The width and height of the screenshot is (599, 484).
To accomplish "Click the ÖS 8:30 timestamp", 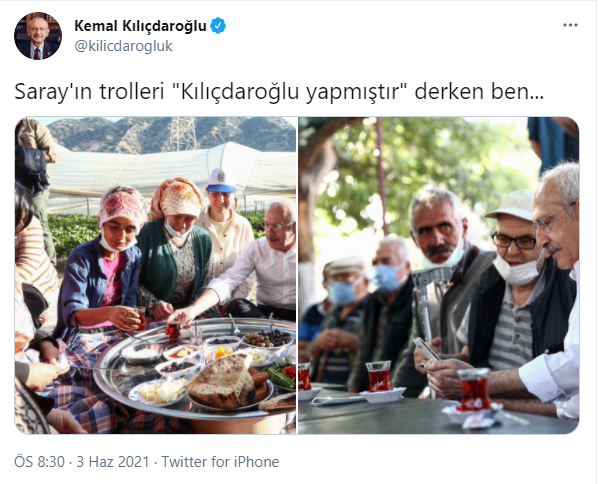I will [39, 462].
